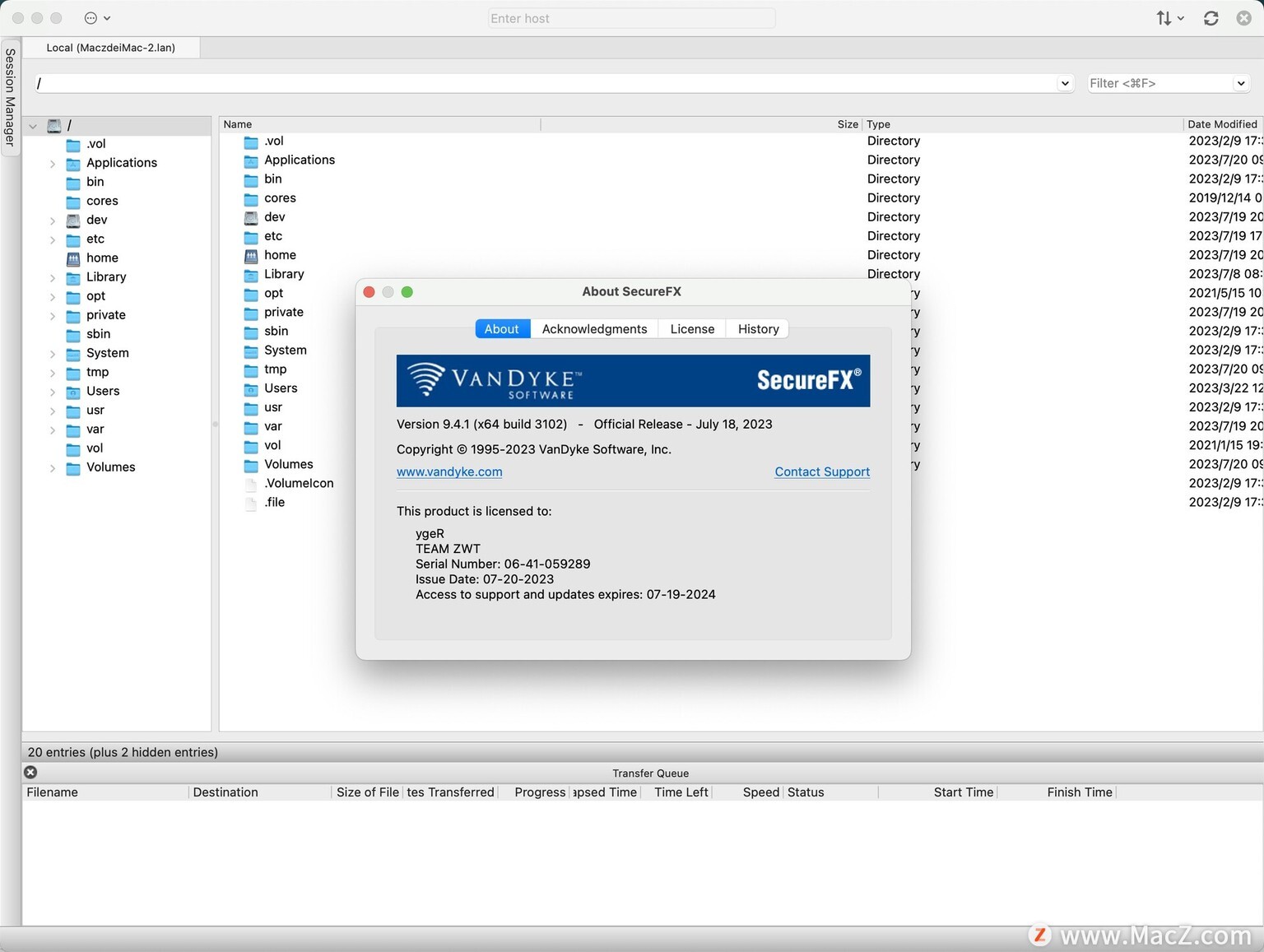The width and height of the screenshot is (1264, 952).
Task: Click the refresh icon in the toolbar
Action: [1211, 18]
